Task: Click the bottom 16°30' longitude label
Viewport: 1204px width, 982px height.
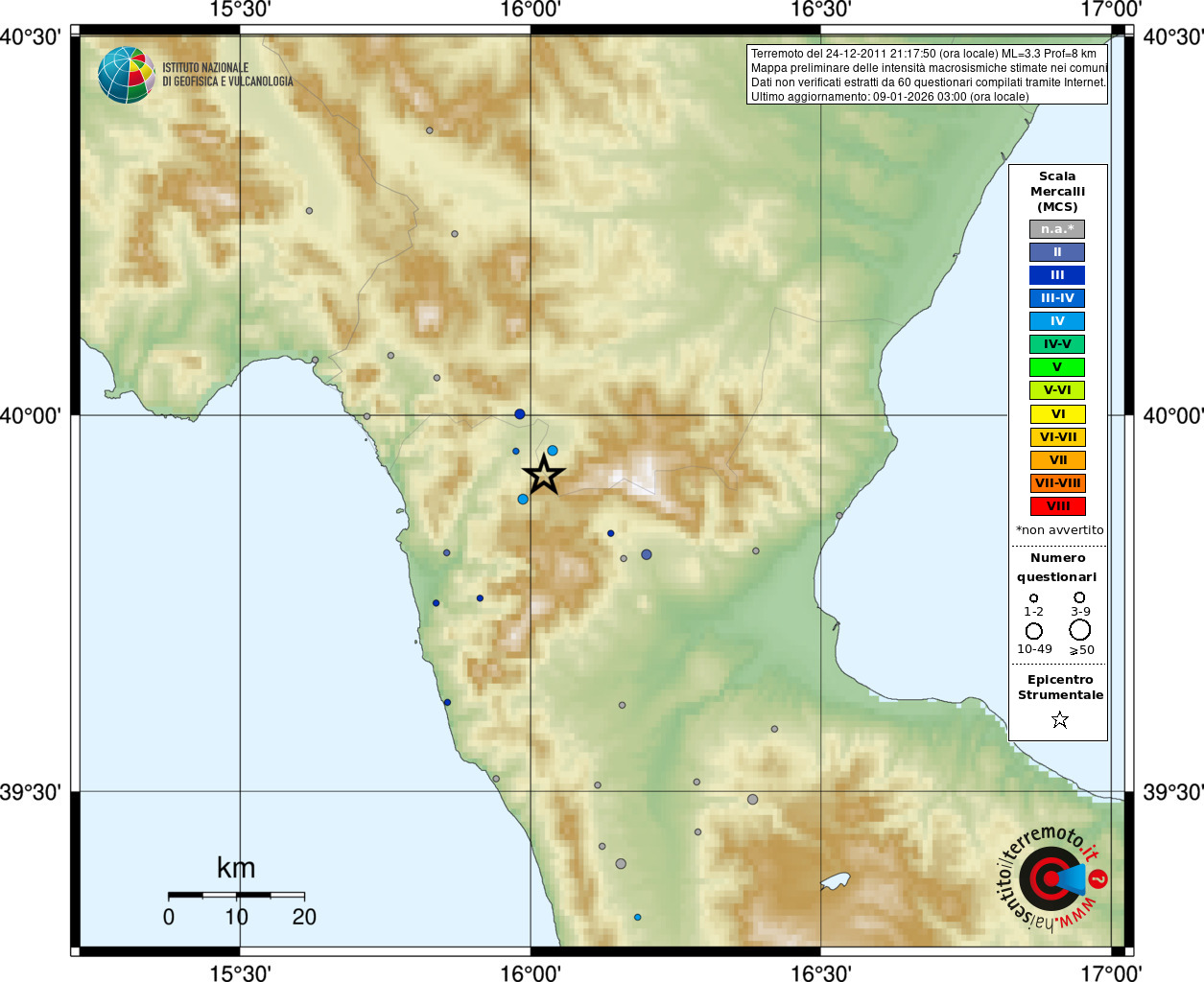Action: point(821,972)
